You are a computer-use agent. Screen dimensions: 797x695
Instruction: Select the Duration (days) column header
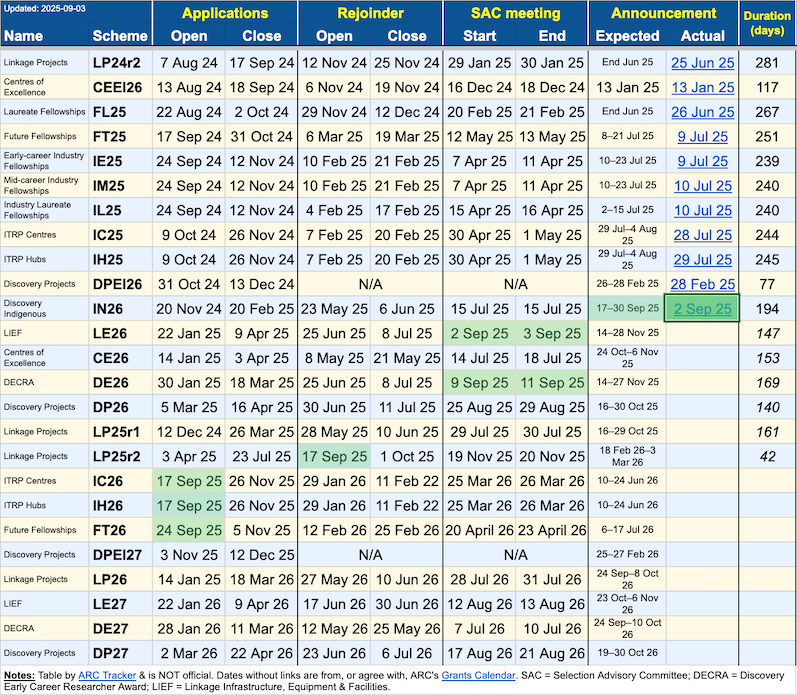(767, 23)
